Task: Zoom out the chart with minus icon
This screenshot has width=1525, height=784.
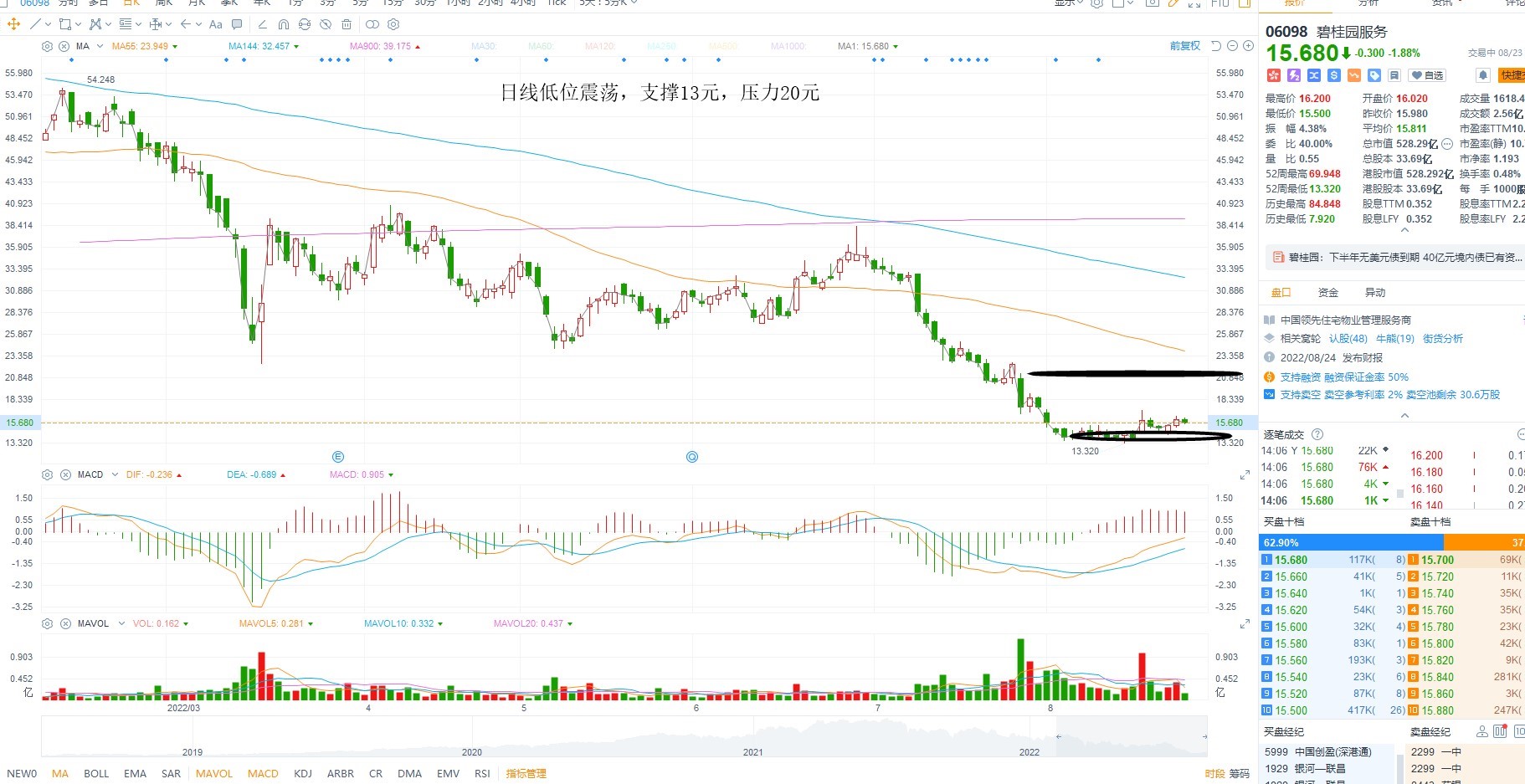Action: 1232,46
